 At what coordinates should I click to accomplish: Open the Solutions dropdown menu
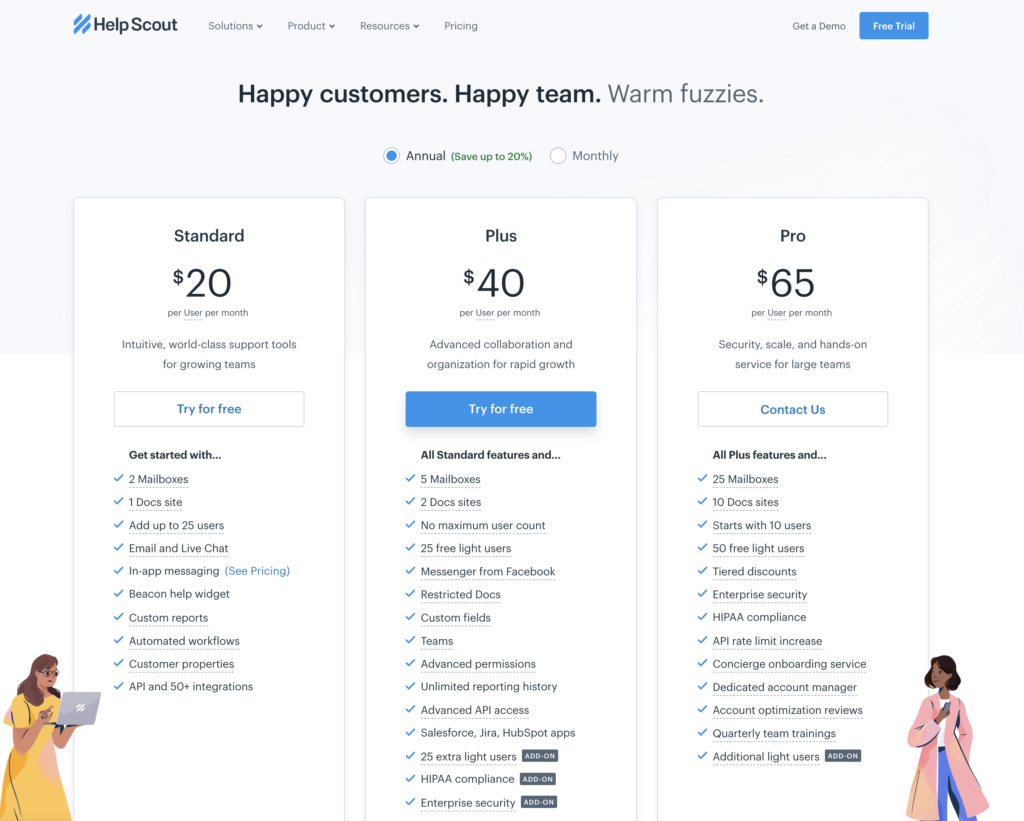click(x=235, y=26)
